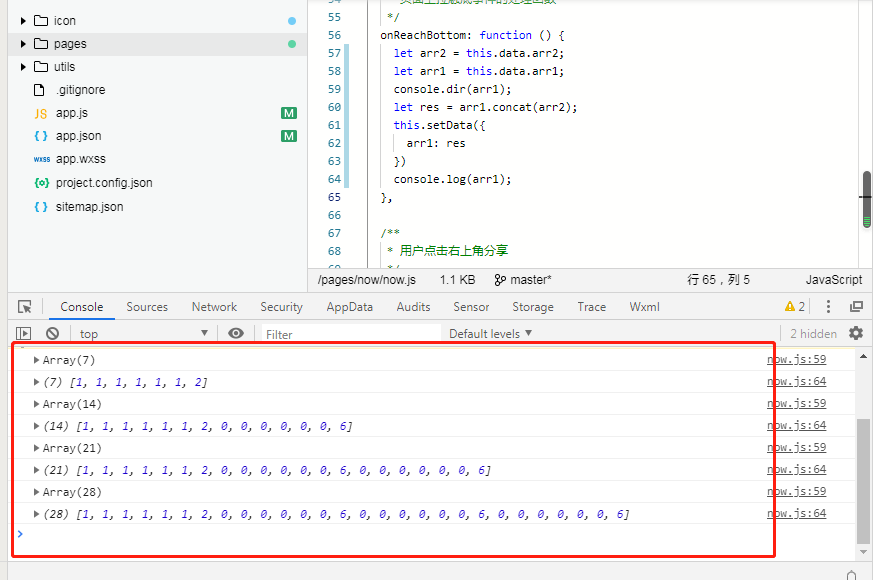
Task: Open now.js:64 link beside (14) array
Action: (796, 426)
